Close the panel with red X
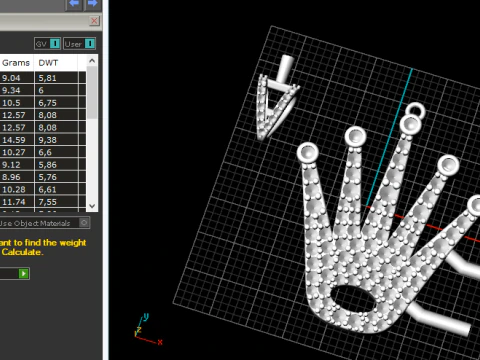Image resolution: width=480 pixels, height=360 pixels. pyautogui.click(x=94, y=21)
